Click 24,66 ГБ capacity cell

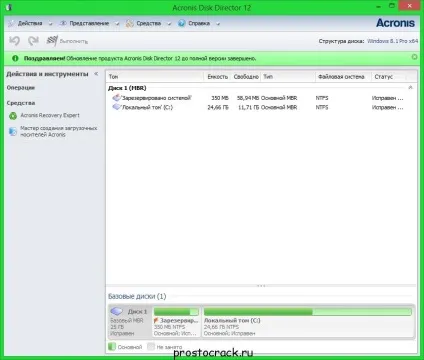pos(218,107)
